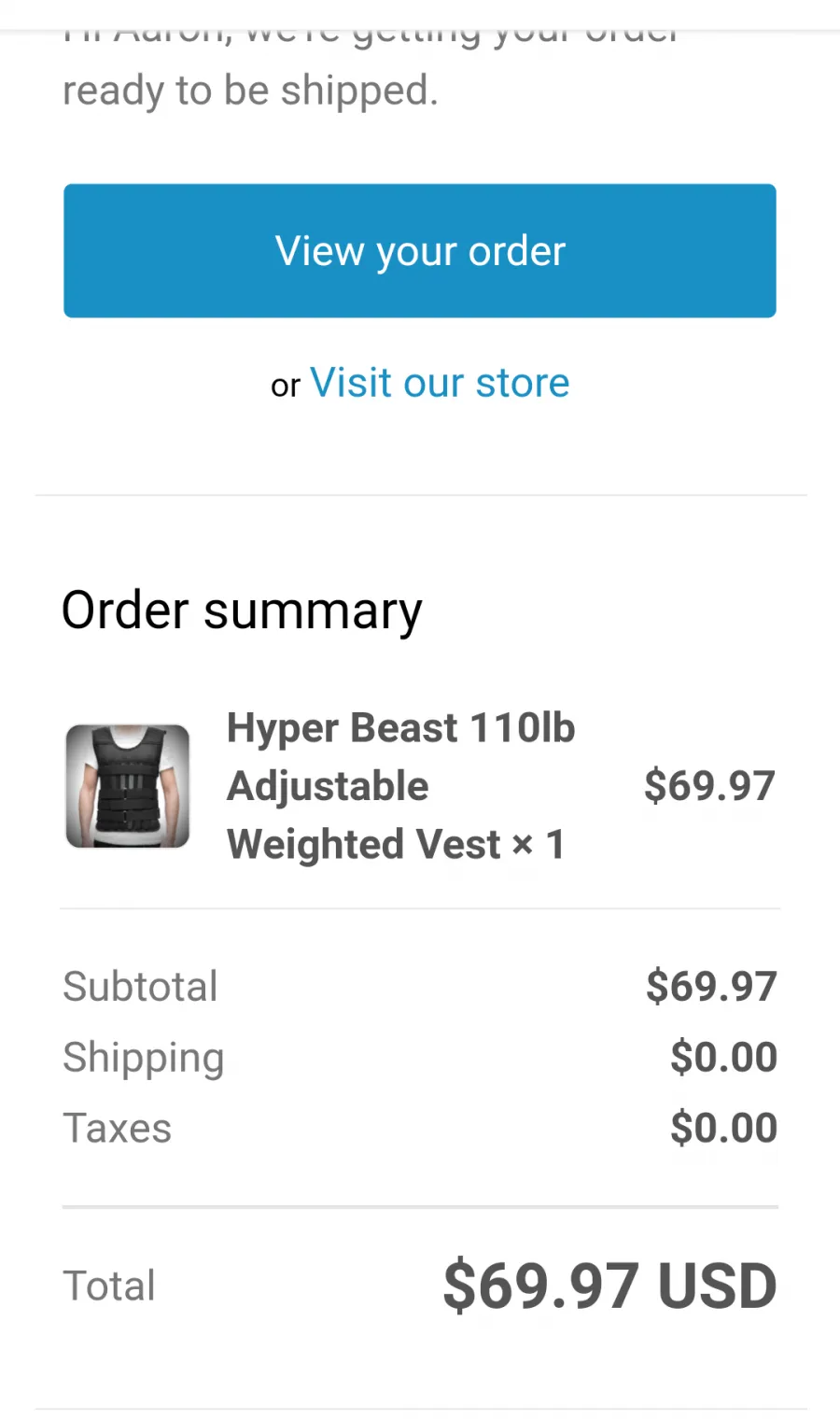Select the Shipping label

(144, 1058)
